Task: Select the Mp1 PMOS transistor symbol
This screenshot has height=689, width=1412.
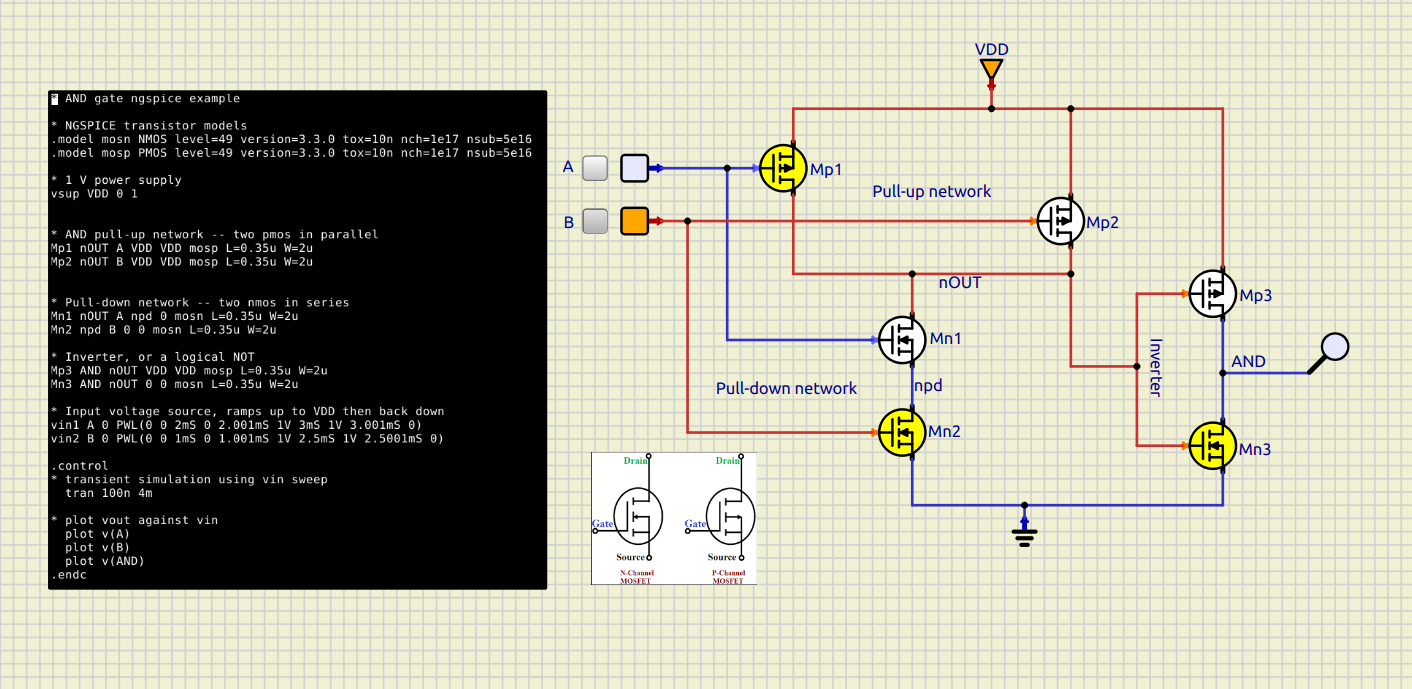Action: [783, 168]
